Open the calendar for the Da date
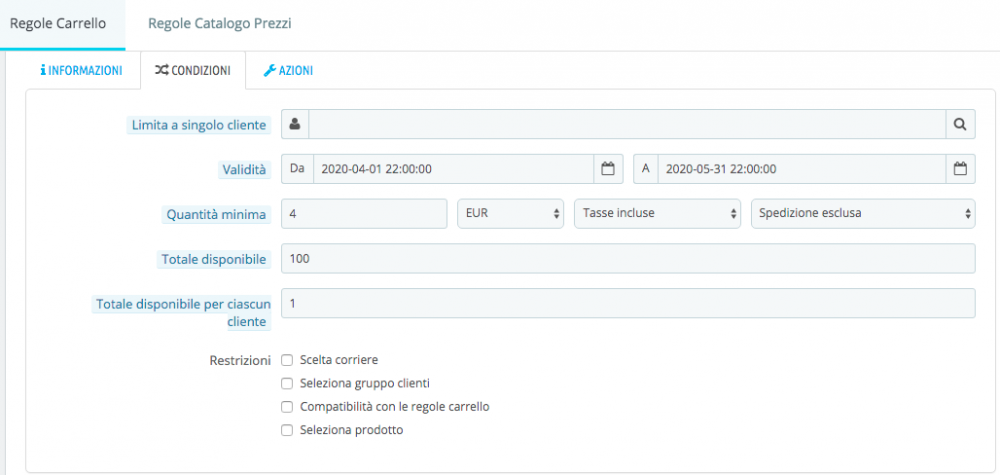This screenshot has width=1000, height=475. point(608,169)
